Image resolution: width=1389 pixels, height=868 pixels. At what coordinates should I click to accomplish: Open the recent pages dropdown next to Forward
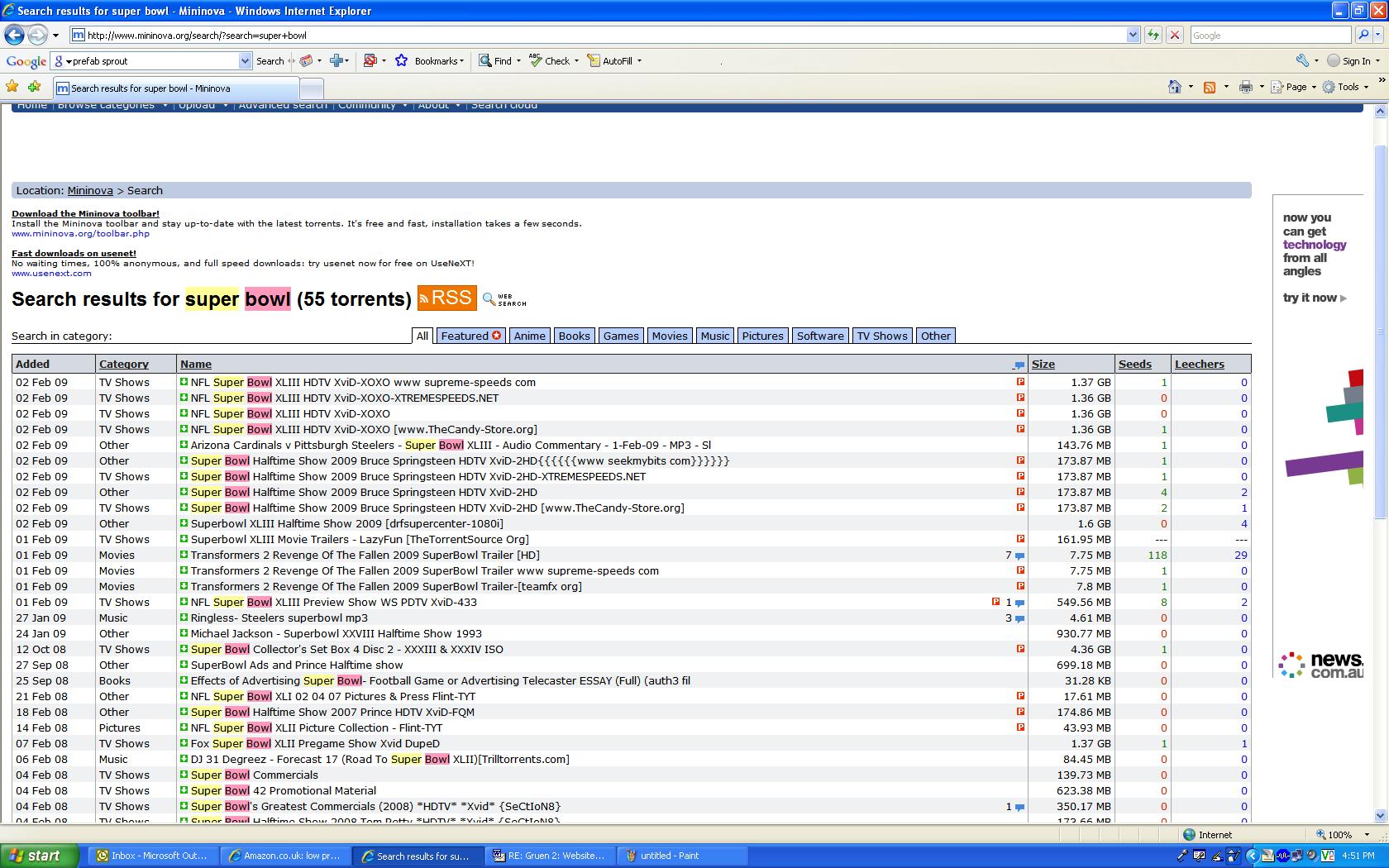coord(55,35)
